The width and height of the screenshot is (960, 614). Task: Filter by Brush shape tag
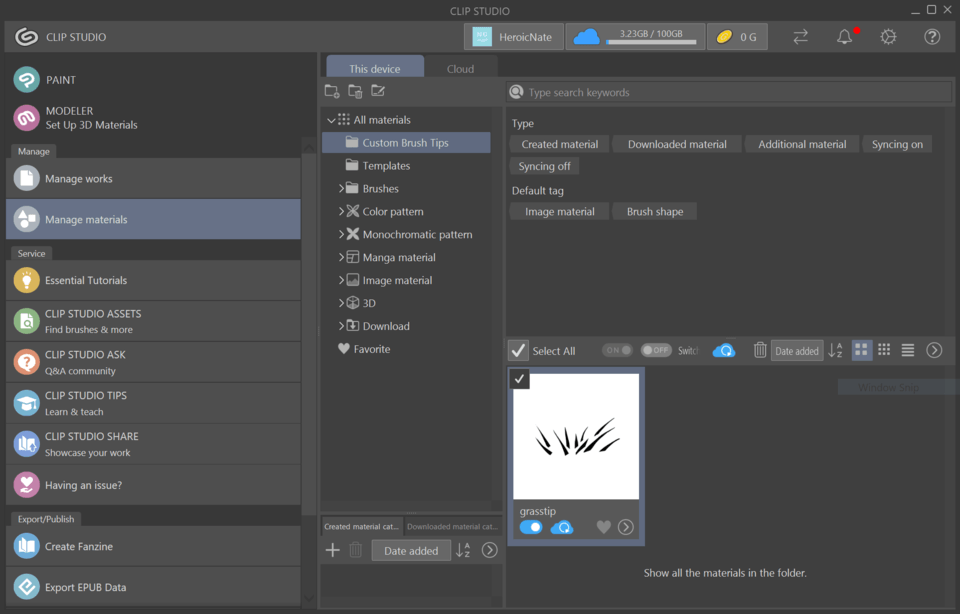654,212
